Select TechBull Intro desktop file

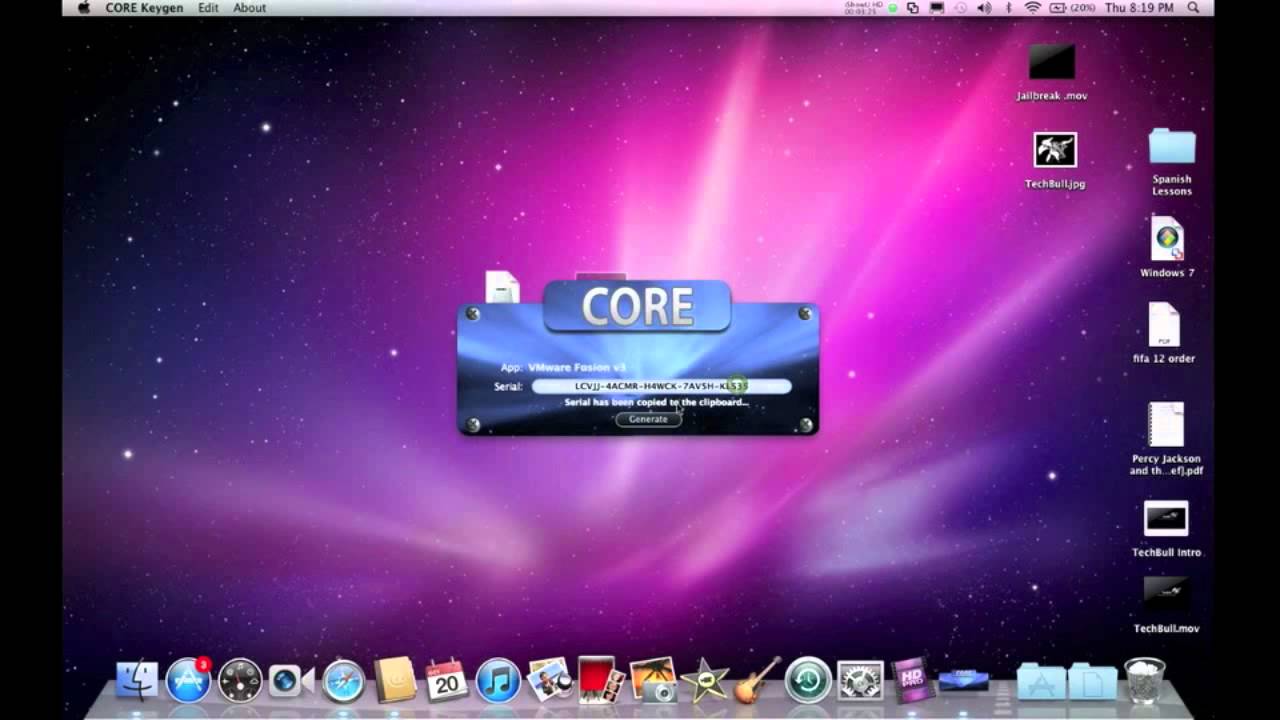point(1166,529)
